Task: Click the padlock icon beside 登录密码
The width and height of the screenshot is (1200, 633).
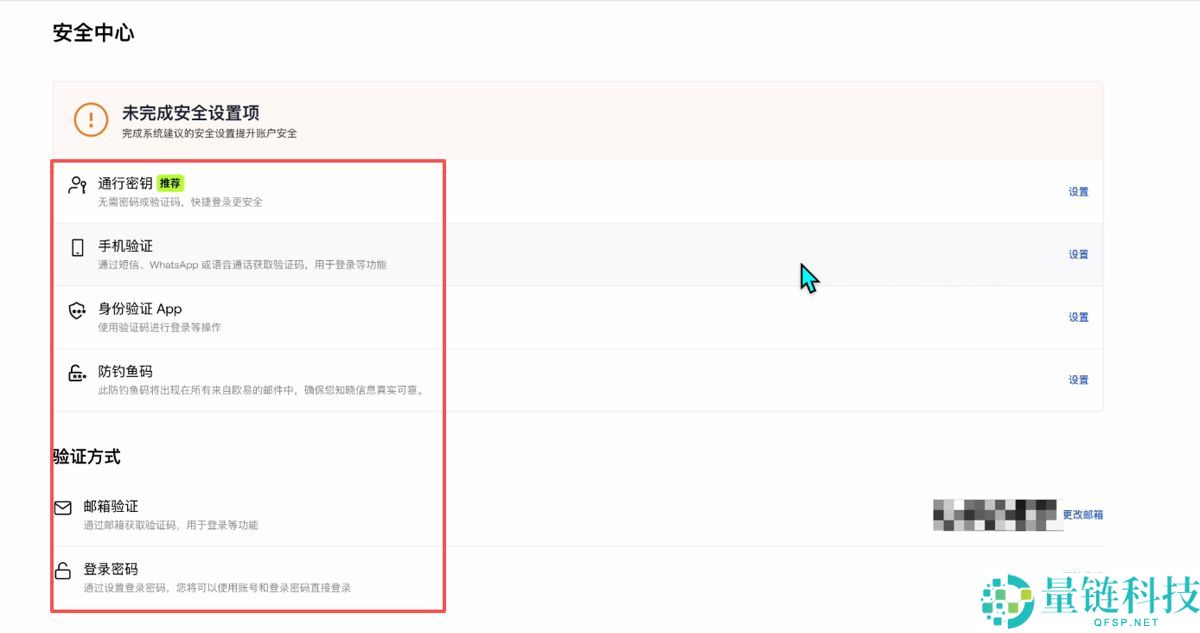Action: [63, 571]
